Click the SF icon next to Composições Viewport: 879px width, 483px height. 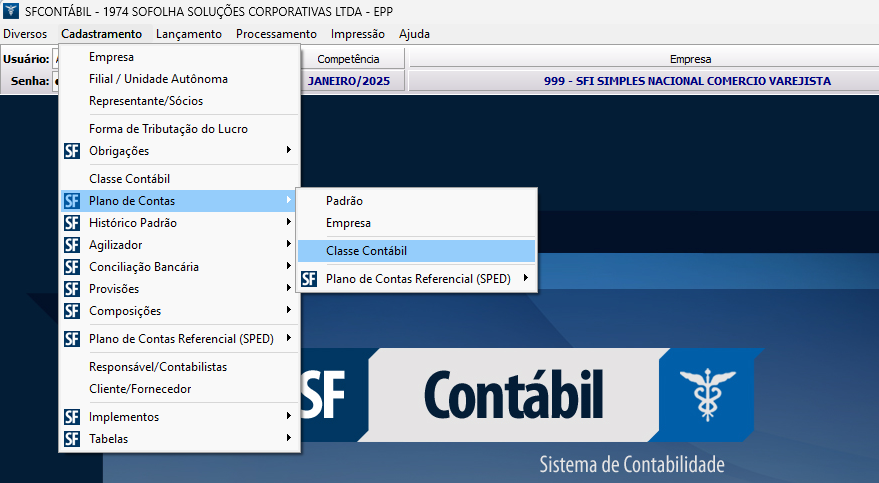click(x=71, y=311)
